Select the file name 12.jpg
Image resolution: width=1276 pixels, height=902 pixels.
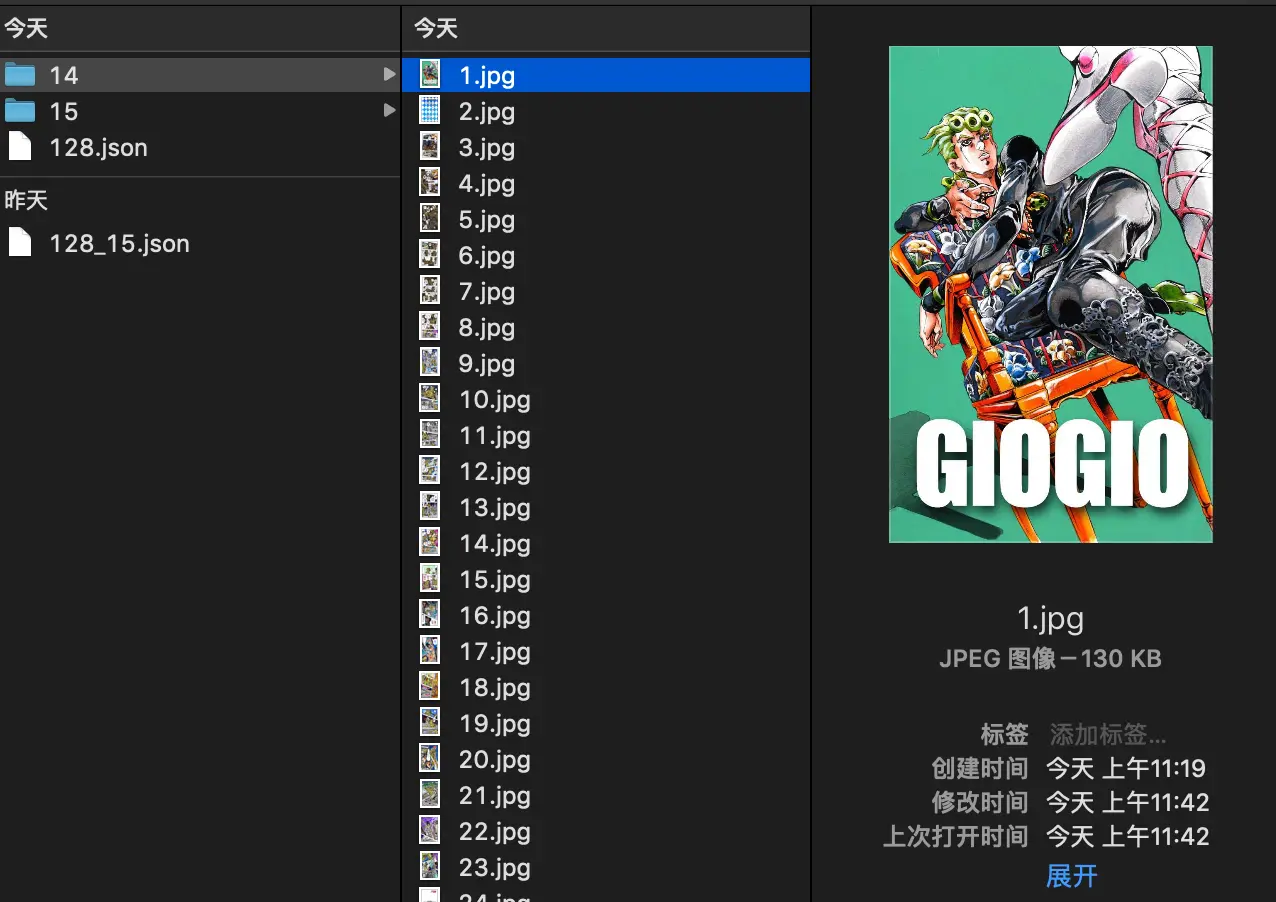tap(495, 471)
